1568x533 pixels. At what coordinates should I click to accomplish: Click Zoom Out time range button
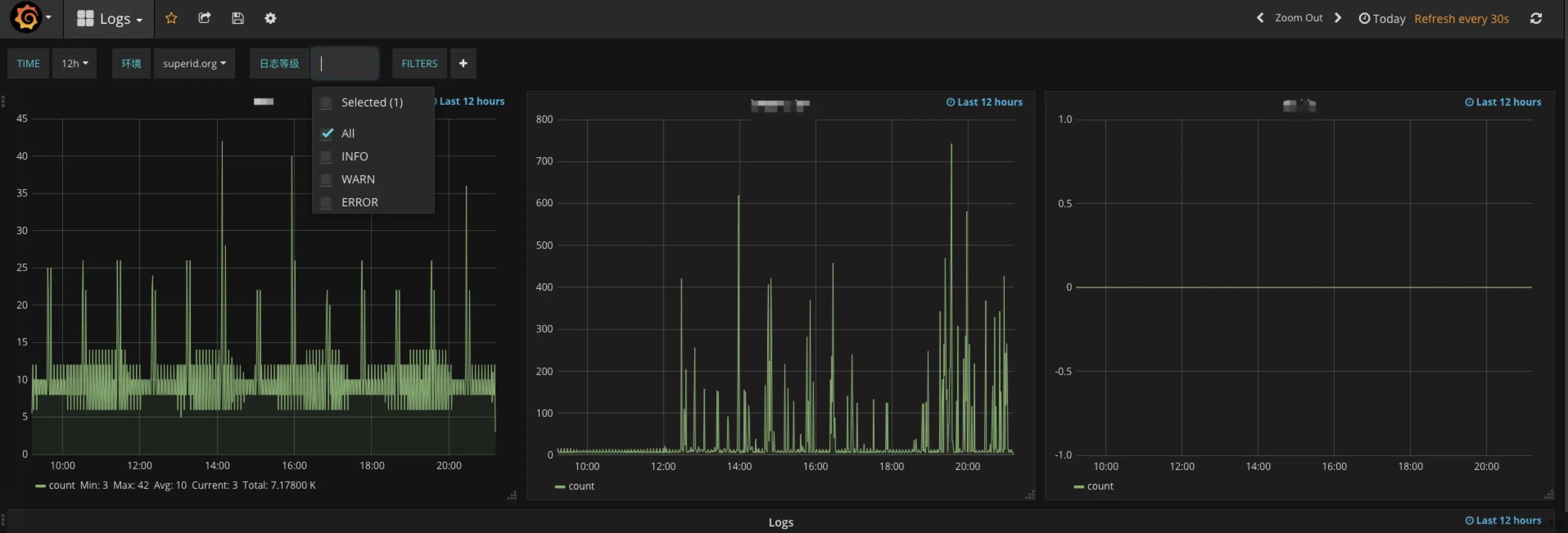[1298, 18]
